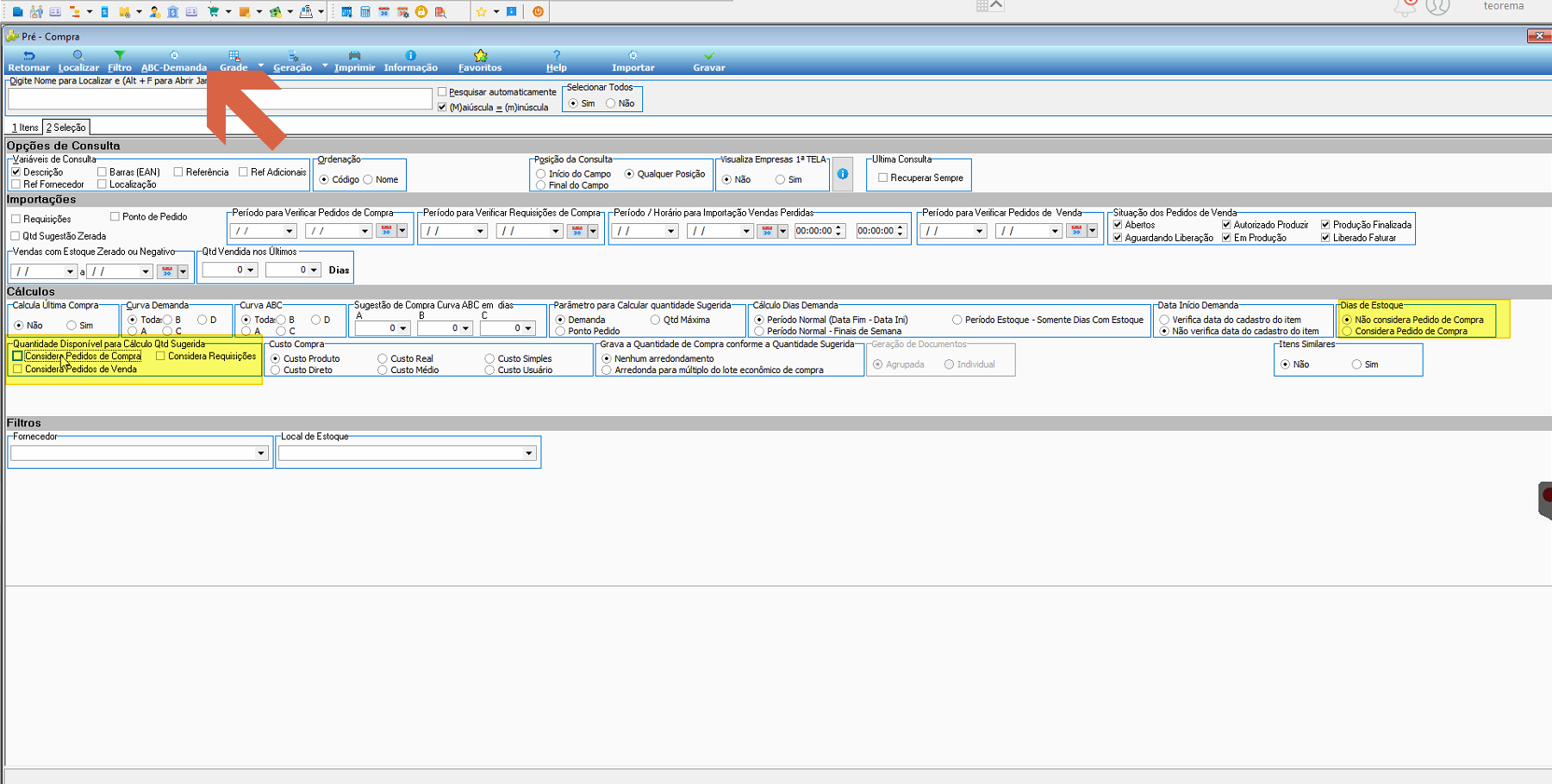
Task: Tick Considera Pedidos de Venda checkbox
Action: (x=17, y=369)
